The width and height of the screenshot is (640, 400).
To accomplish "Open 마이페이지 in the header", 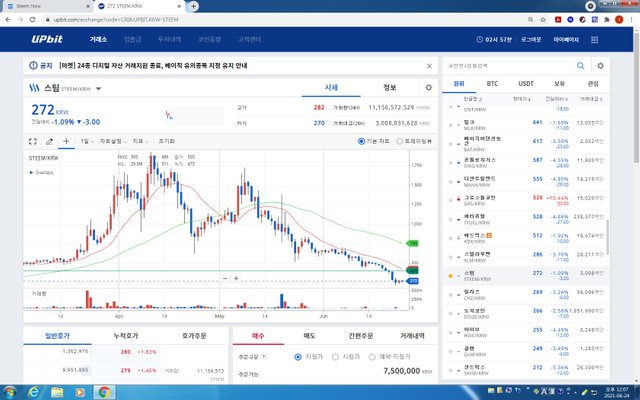I will (566, 40).
